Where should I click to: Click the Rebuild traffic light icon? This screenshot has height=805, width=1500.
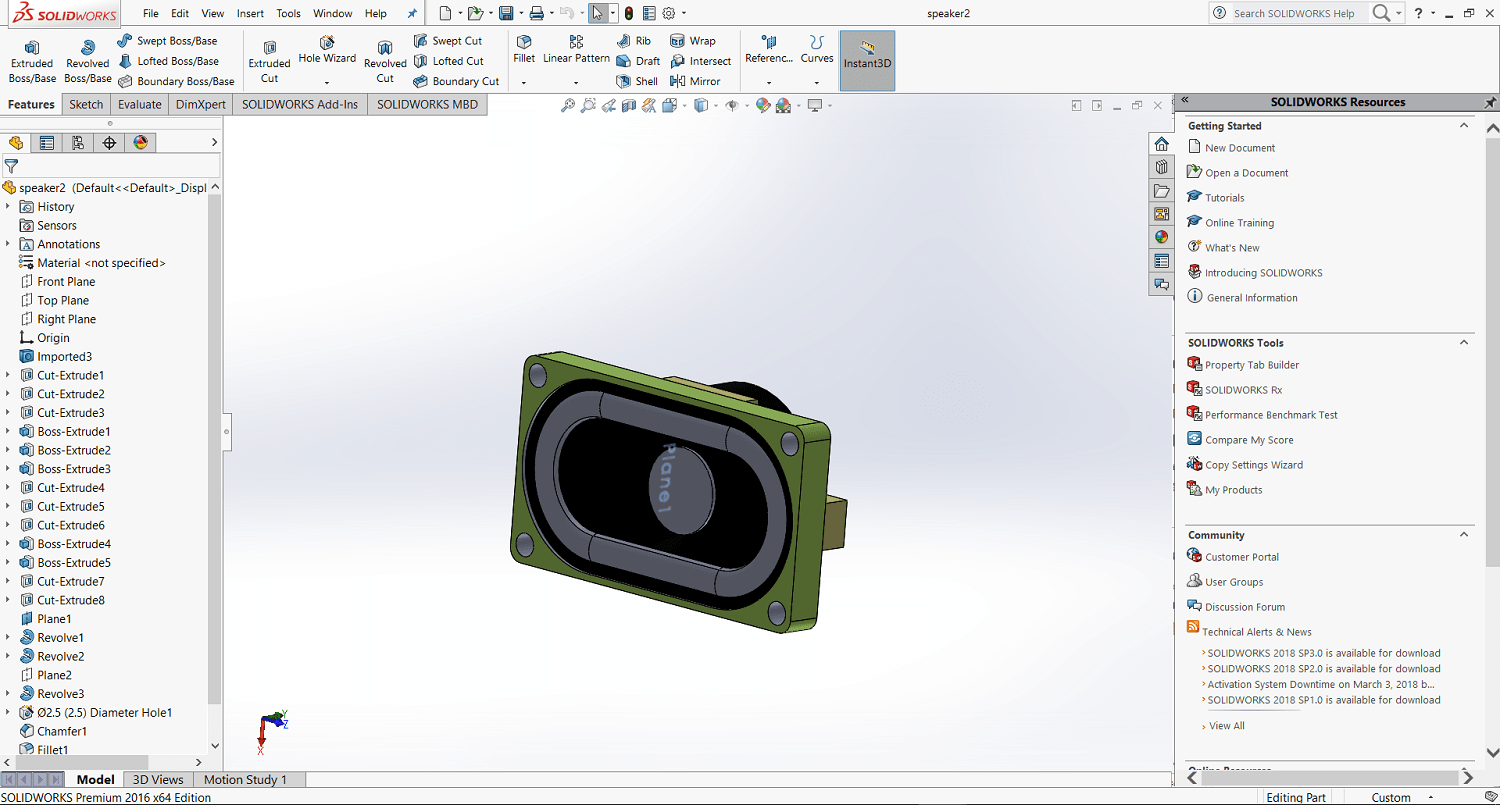(628, 13)
